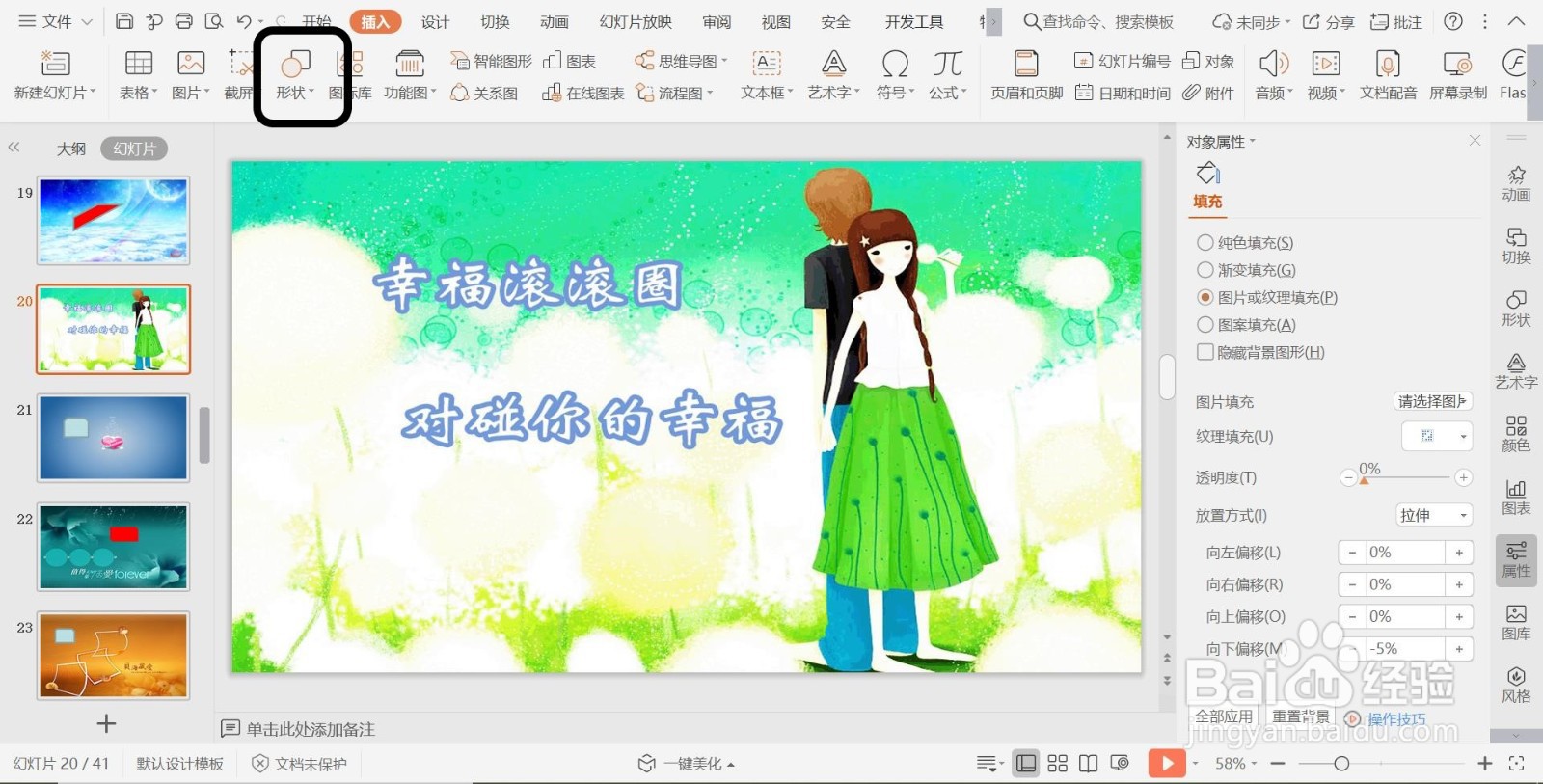Open 动画 animation side panel
1543x784 pixels.
[x=1516, y=183]
